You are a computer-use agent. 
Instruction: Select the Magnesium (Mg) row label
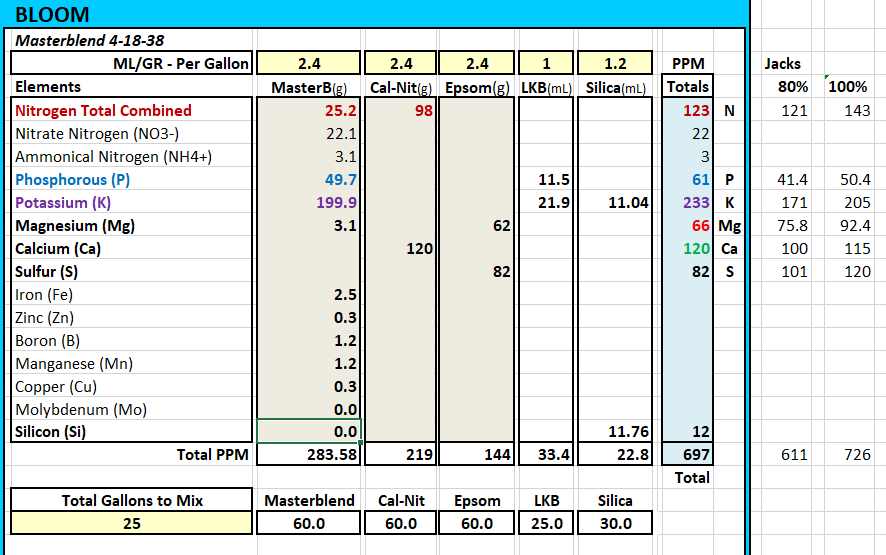pyautogui.click(x=75, y=226)
